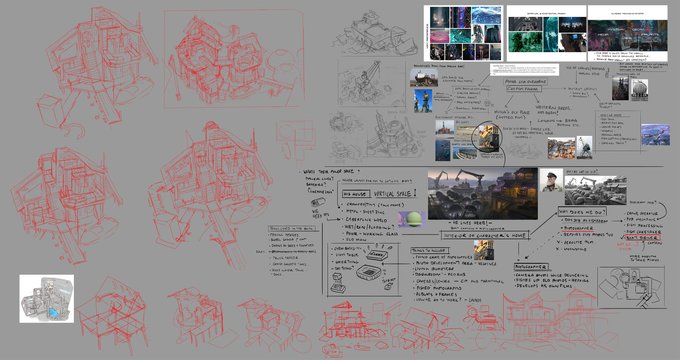Select the beached ship reference photo
The width and height of the screenshot is (680, 360).
point(424,77)
